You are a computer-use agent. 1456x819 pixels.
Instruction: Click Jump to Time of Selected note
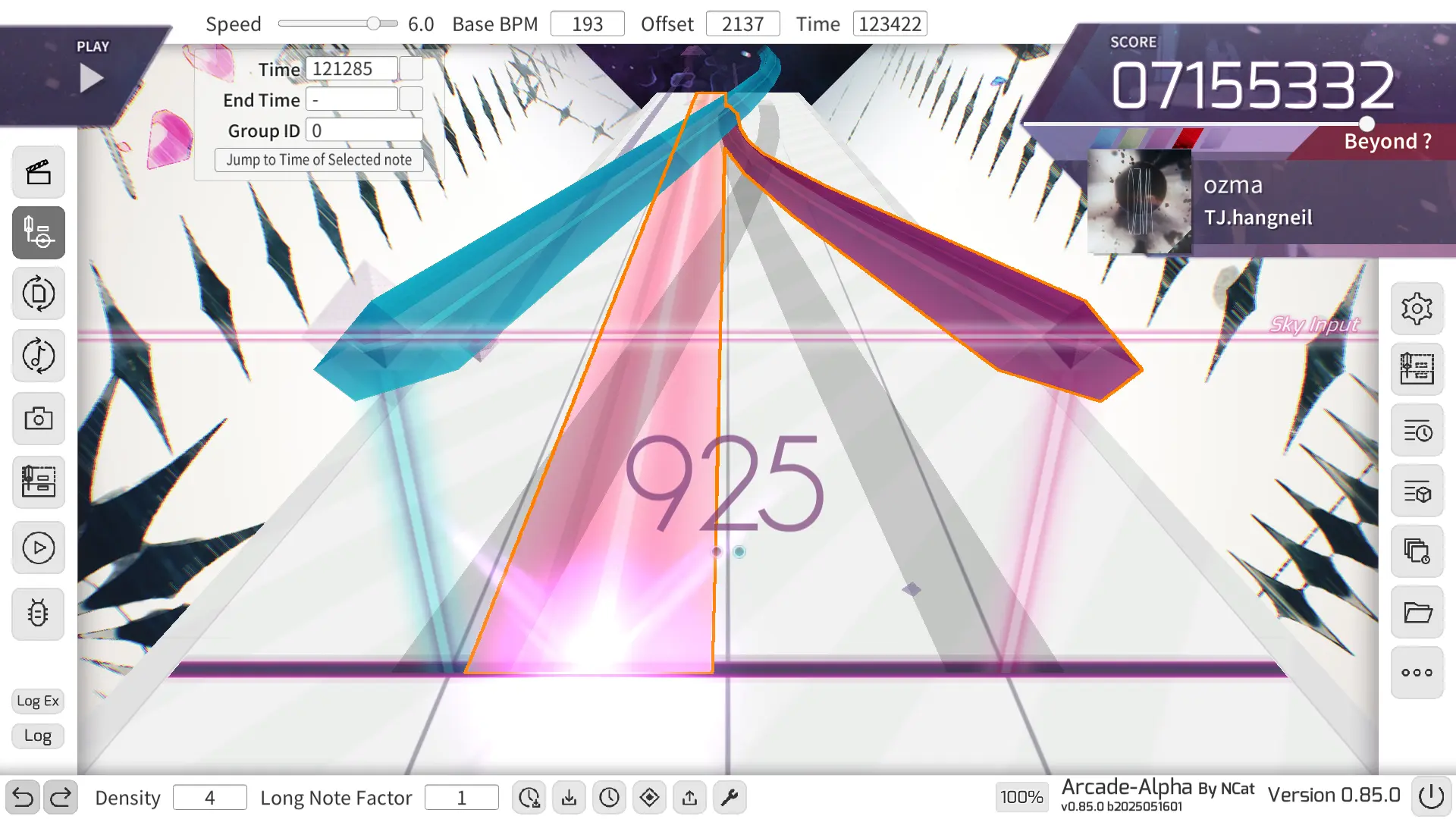point(318,160)
